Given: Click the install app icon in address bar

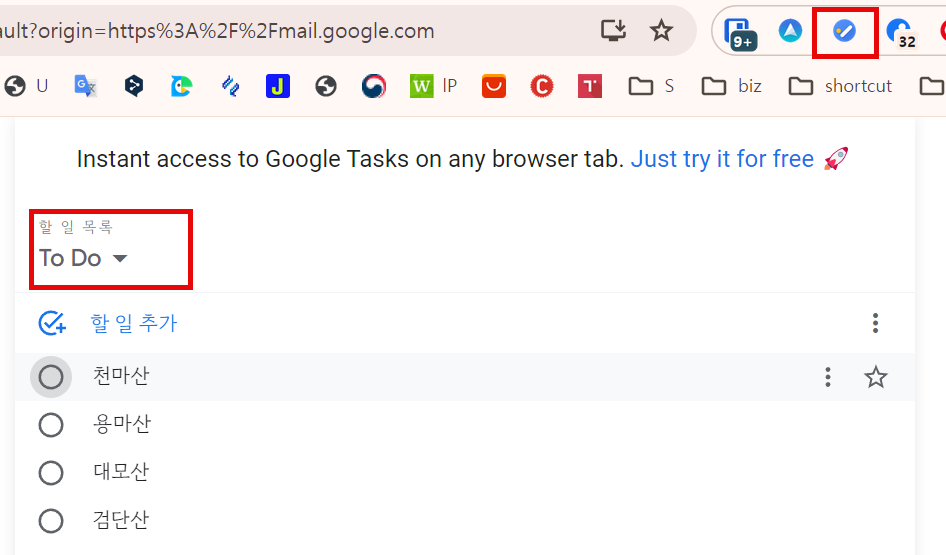Looking at the screenshot, I should (613, 30).
